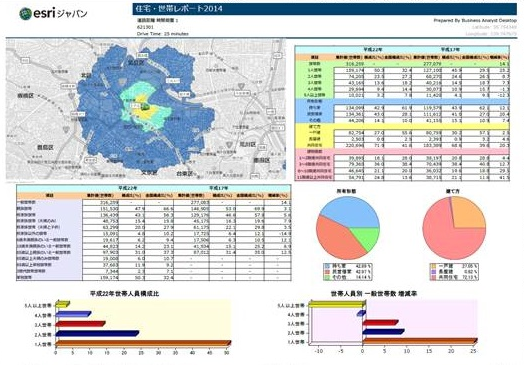This screenshot has width=524, height=365.
Task: Click the 長屋建 purple legend swatch
Action: pos(433,272)
